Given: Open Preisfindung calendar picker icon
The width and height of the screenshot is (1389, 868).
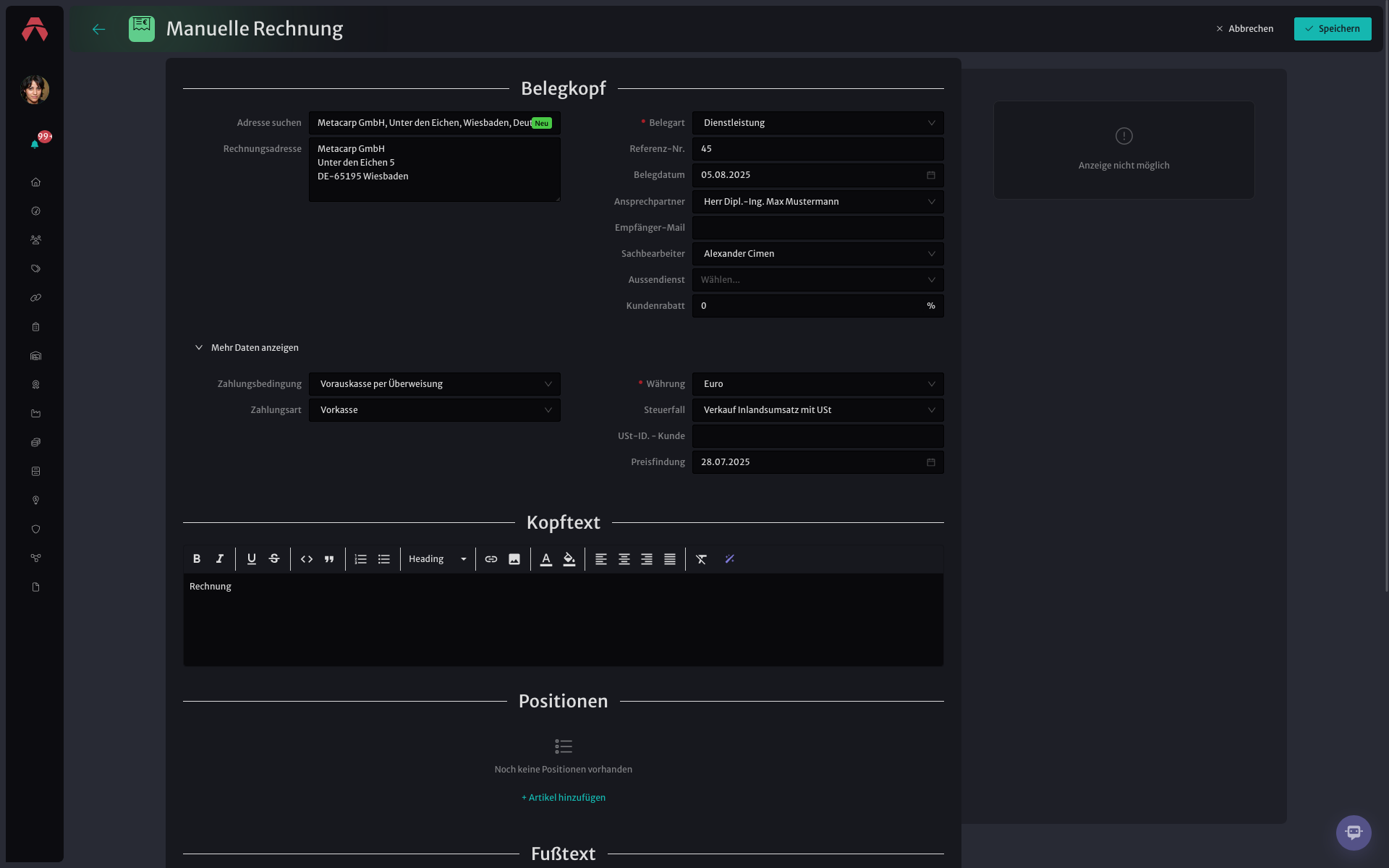Looking at the screenshot, I should (x=931, y=462).
